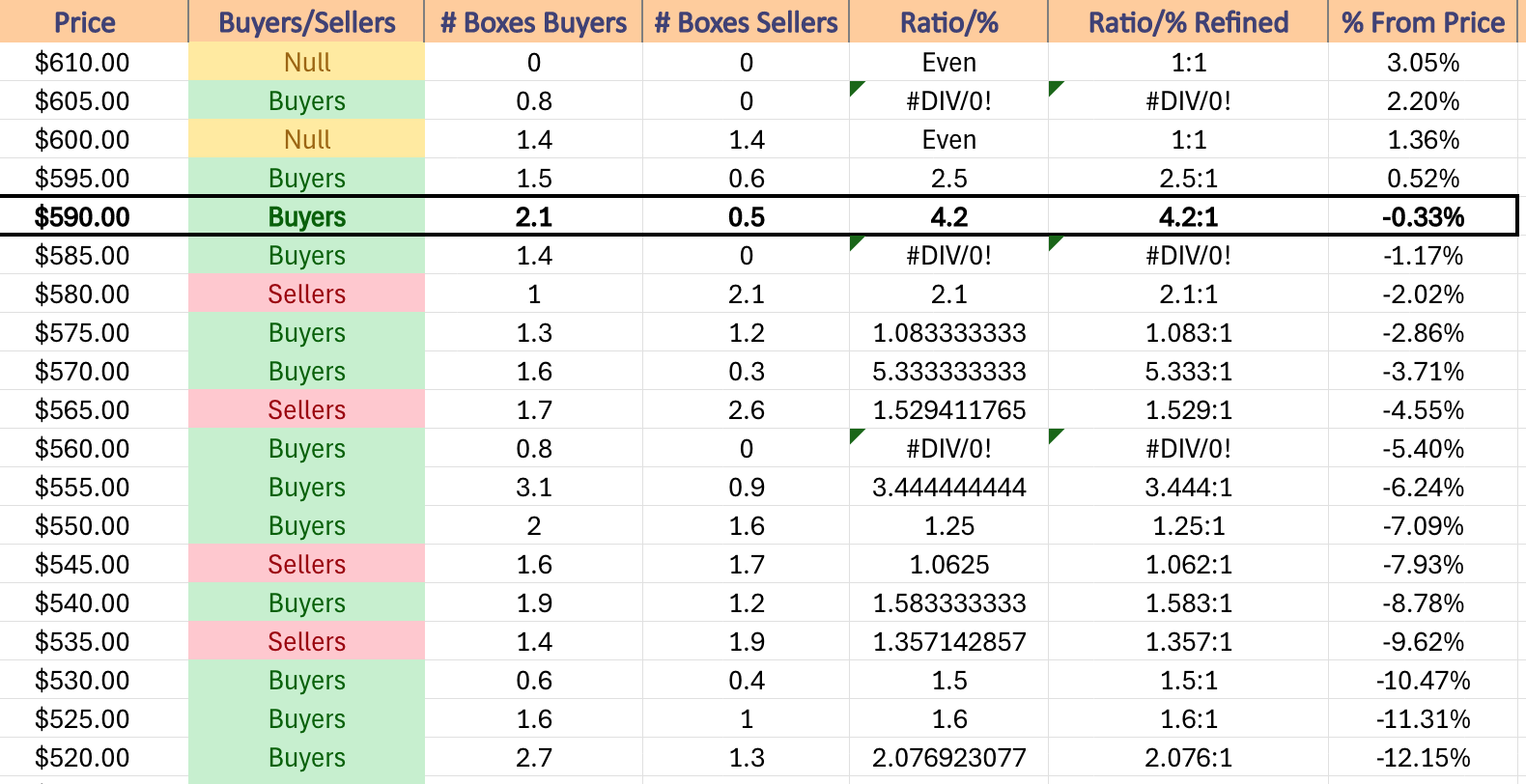Image resolution: width=1526 pixels, height=784 pixels.
Task: Select the Buyers/Sellers column header
Action: point(306,21)
